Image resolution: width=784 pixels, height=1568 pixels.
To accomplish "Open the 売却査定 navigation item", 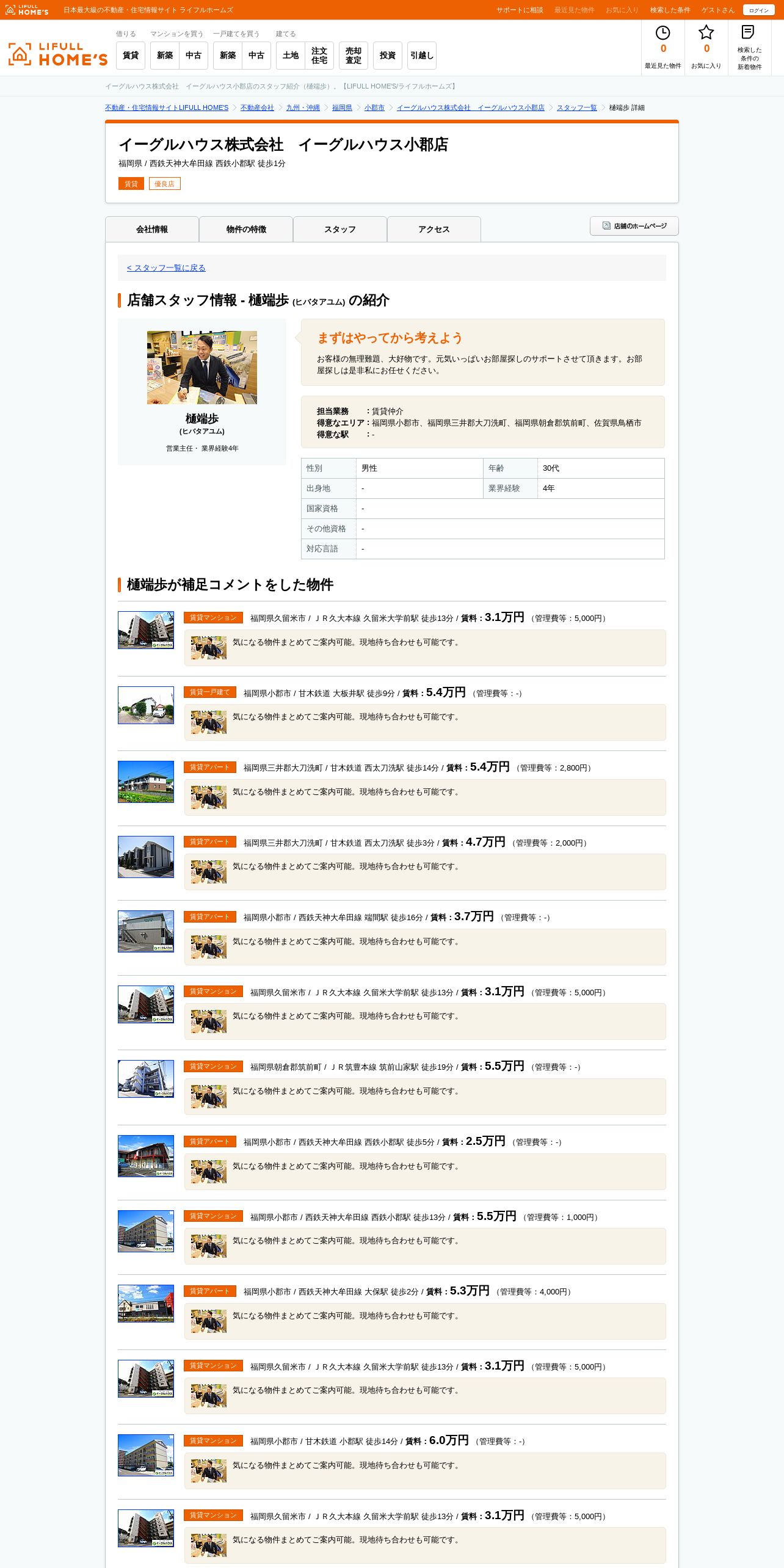I will pyautogui.click(x=354, y=56).
